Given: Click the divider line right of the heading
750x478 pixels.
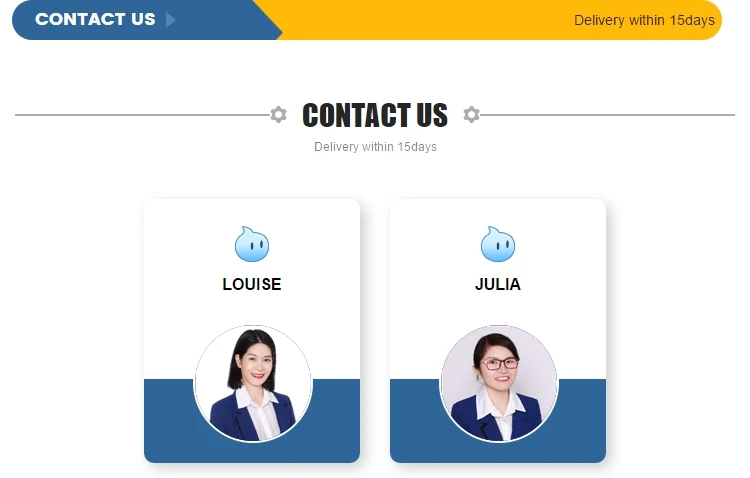Looking at the screenshot, I should 607,115.
